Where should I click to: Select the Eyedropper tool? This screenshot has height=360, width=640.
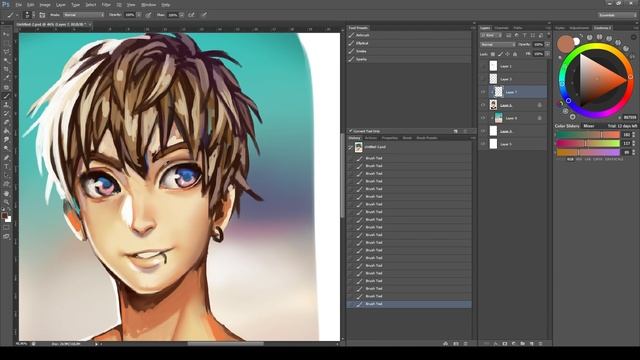[x=6, y=78]
